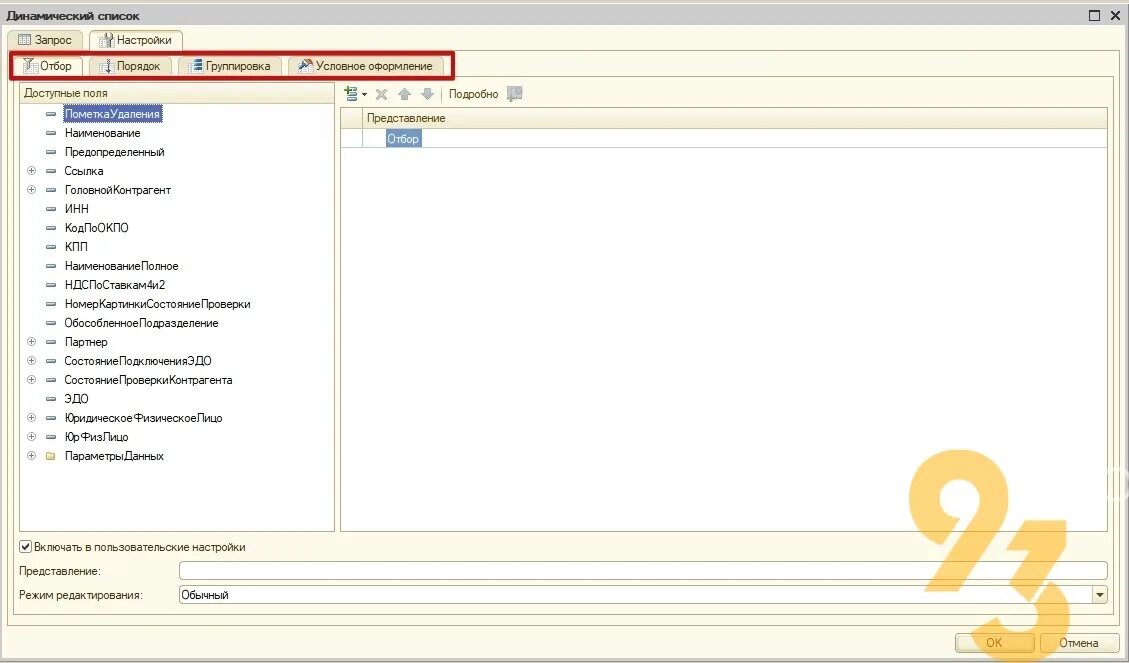Click the field icon beside НДСПоСтавкам4и2
The height and width of the screenshot is (663, 1129).
(x=50, y=285)
